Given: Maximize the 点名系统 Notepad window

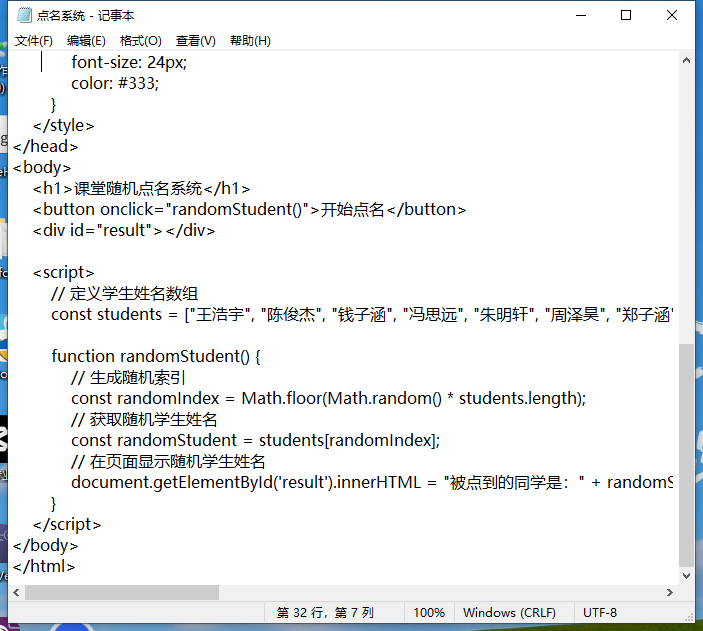Looking at the screenshot, I should (x=626, y=15).
